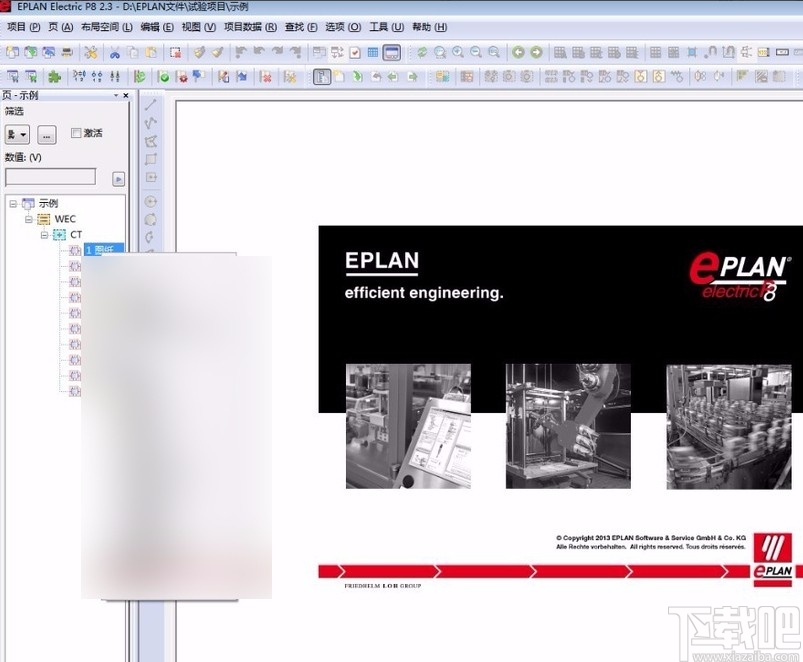803x662 pixels.
Task: Go to next page with green right arrow
Action: [x=536, y=52]
